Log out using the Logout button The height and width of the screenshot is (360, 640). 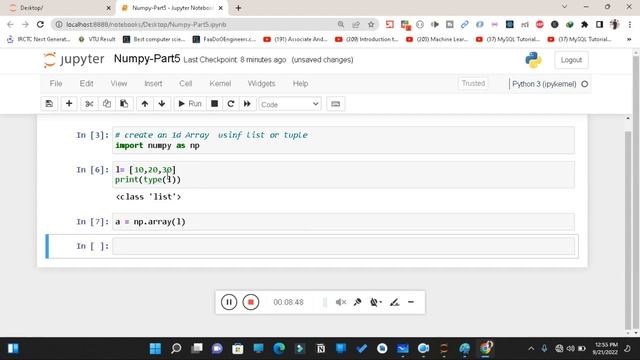pyautogui.click(x=571, y=60)
